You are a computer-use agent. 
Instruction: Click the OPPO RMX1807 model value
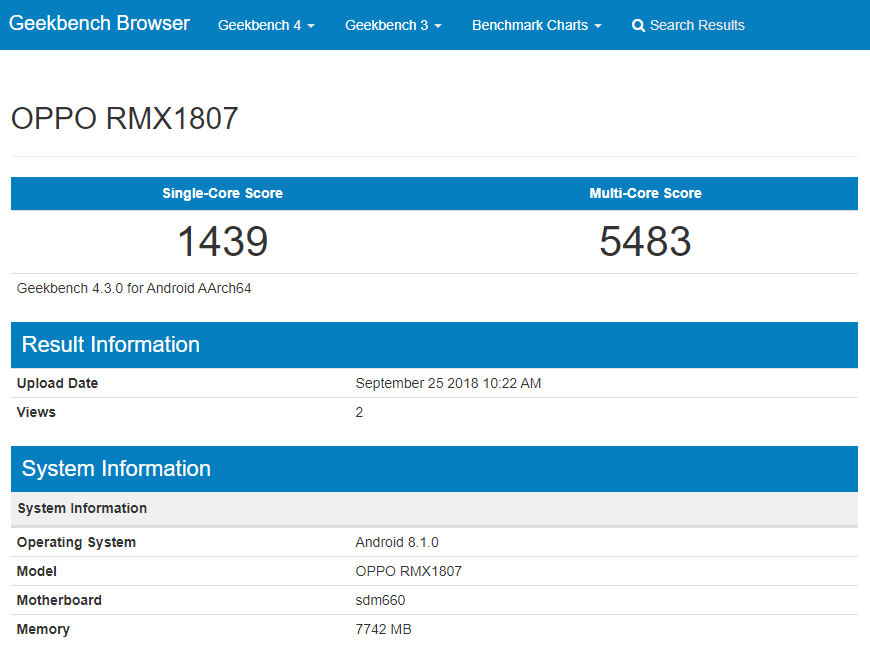click(408, 571)
